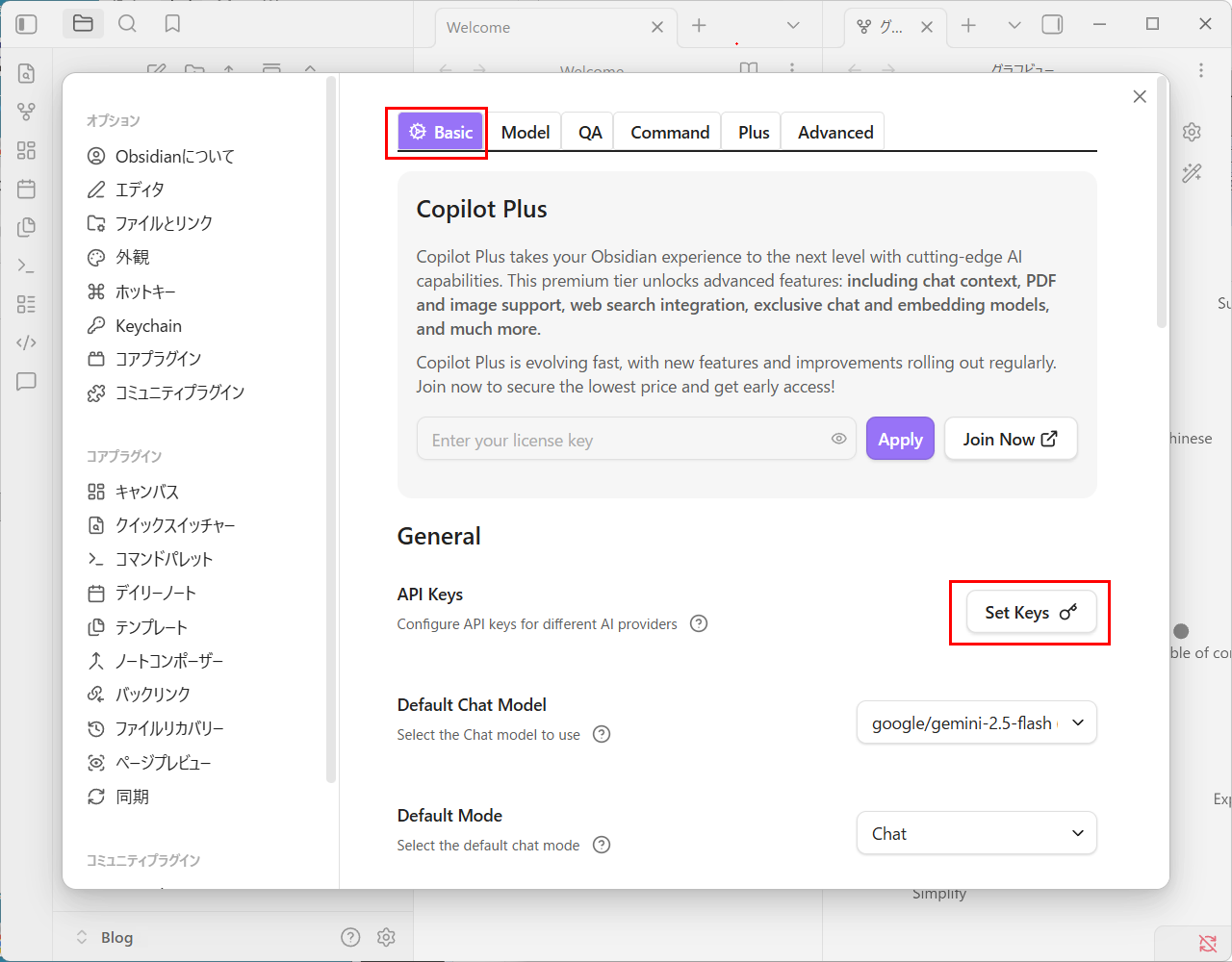Click the bookmark icon in top bar
1232x962 pixels.
click(172, 24)
